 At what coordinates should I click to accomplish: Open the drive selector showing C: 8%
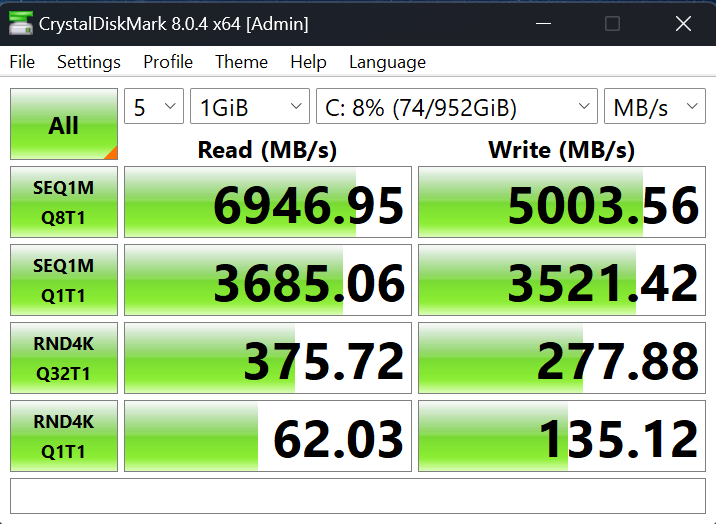click(457, 106)
